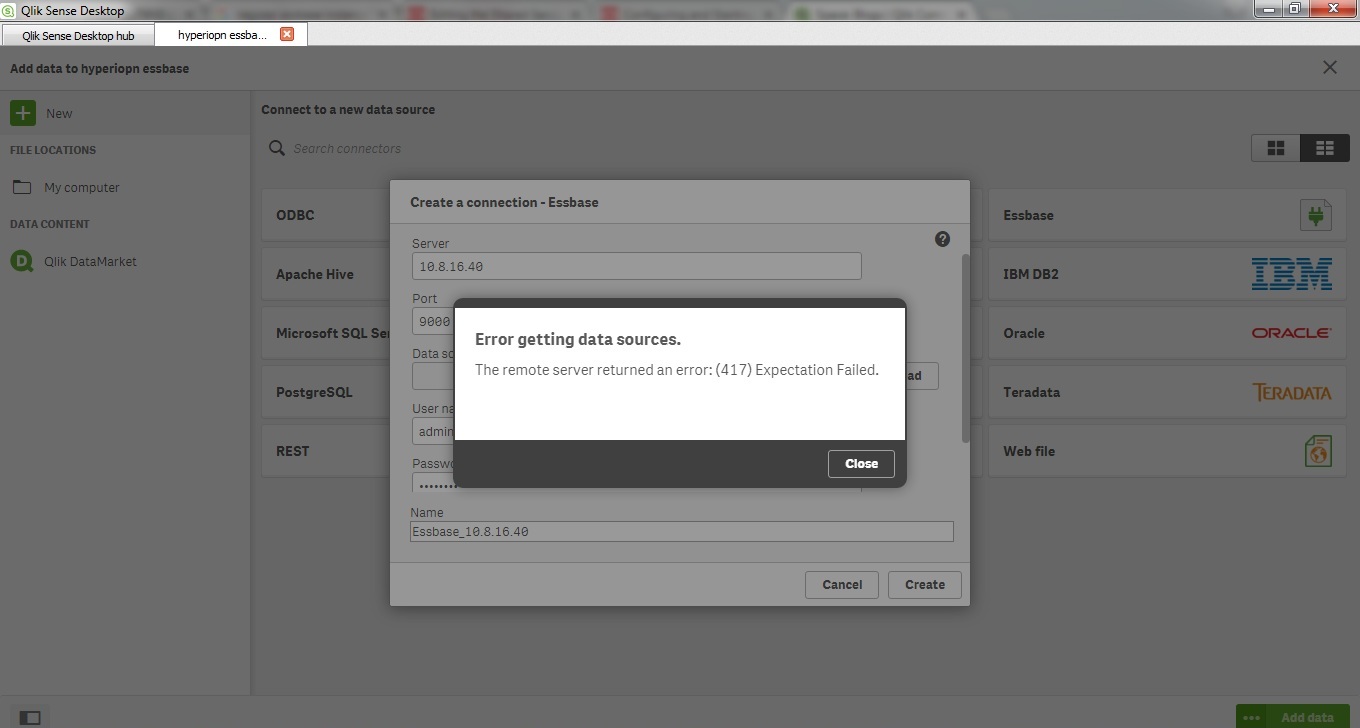Click the Essbase plug icon
Image resolution: width=1360 pixels, height=728 pixels.
tap(1316, 215)
